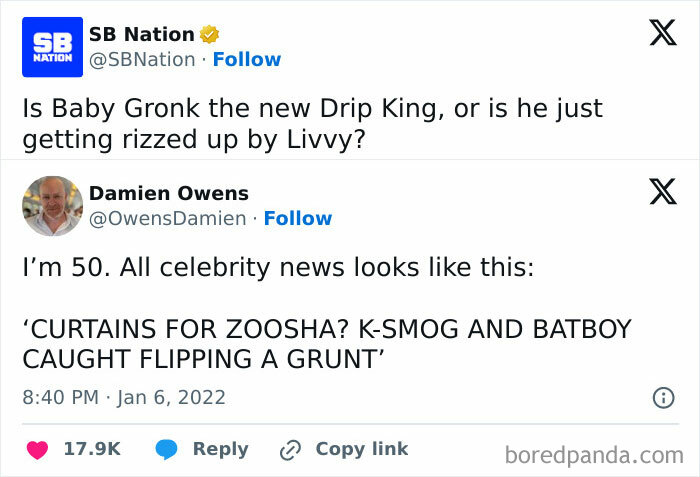
Task: Open the 8:40 PM Jan 6, 2022 timestamp
Action: point(124,397)
